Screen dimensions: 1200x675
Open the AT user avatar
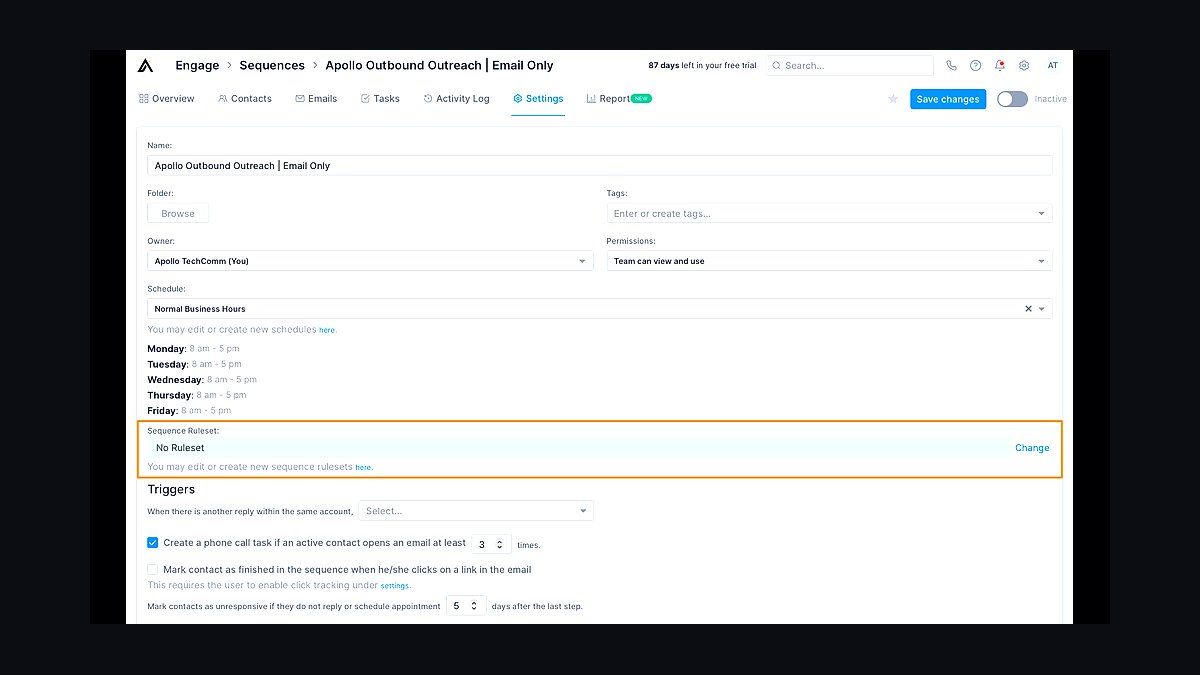pos(1053,65)
